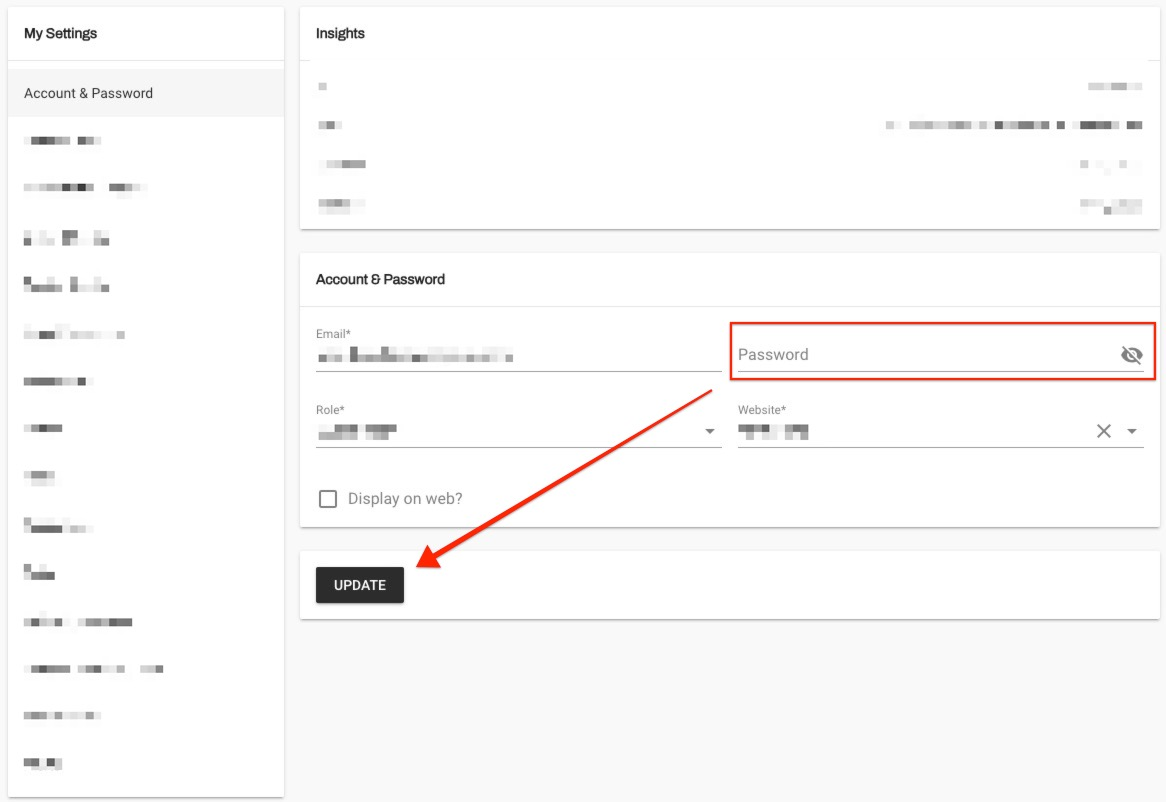This screenshot has width=1166, height=802.
Task: Click the My Settings sidebar heading
Action: tap(61, 33)
